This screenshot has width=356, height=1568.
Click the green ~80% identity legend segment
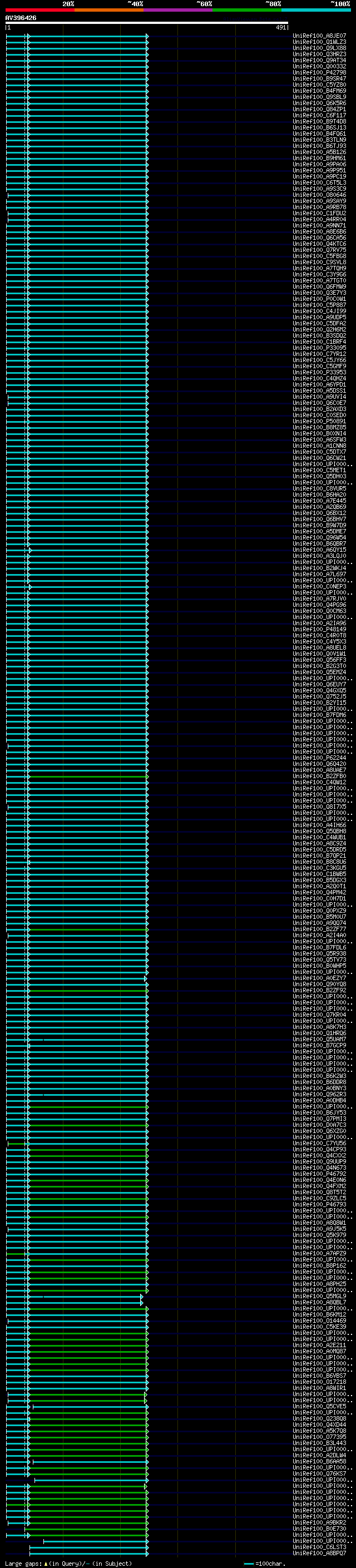point(247,10)
